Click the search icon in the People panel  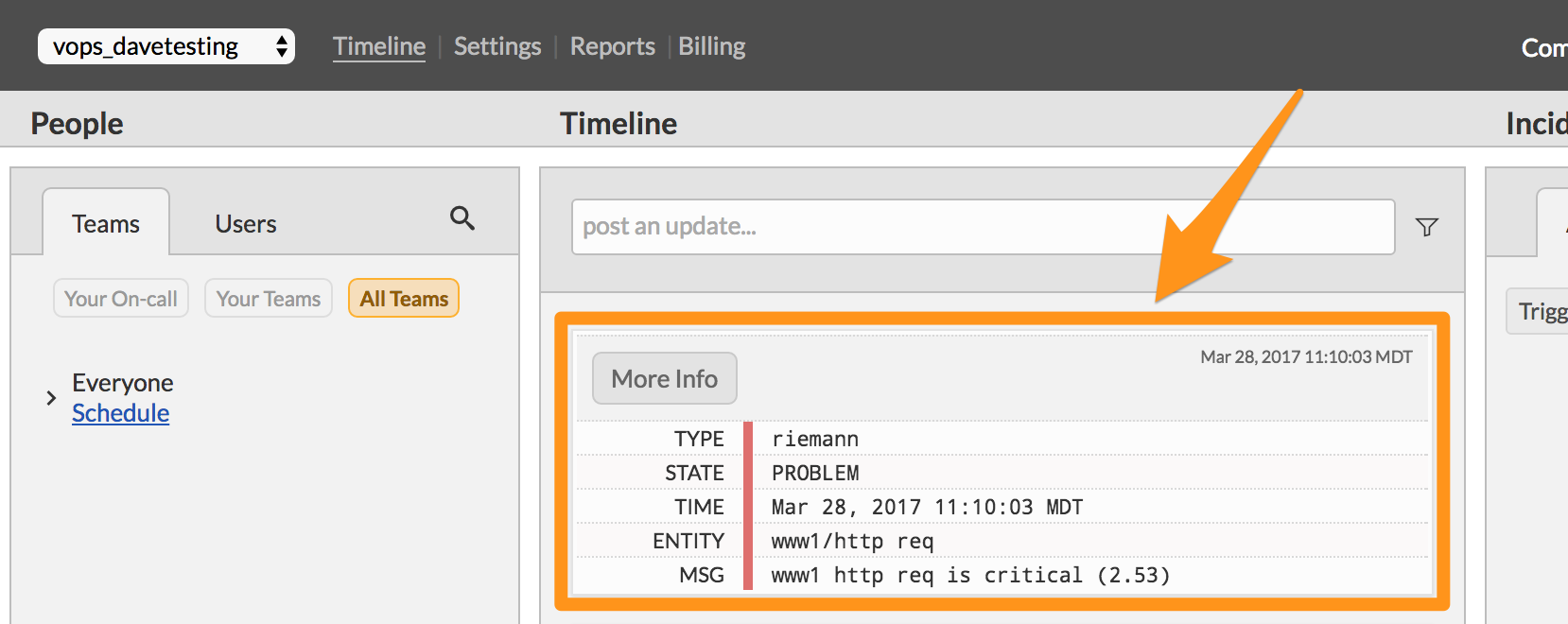(x=462, y=218)
